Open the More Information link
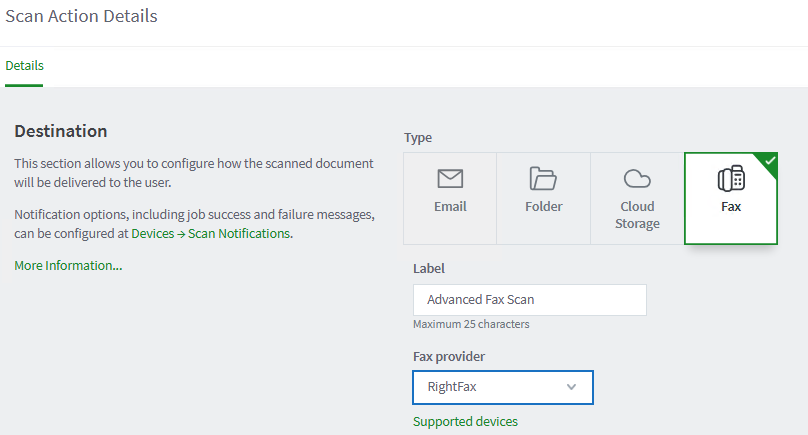 click(68, 266)
